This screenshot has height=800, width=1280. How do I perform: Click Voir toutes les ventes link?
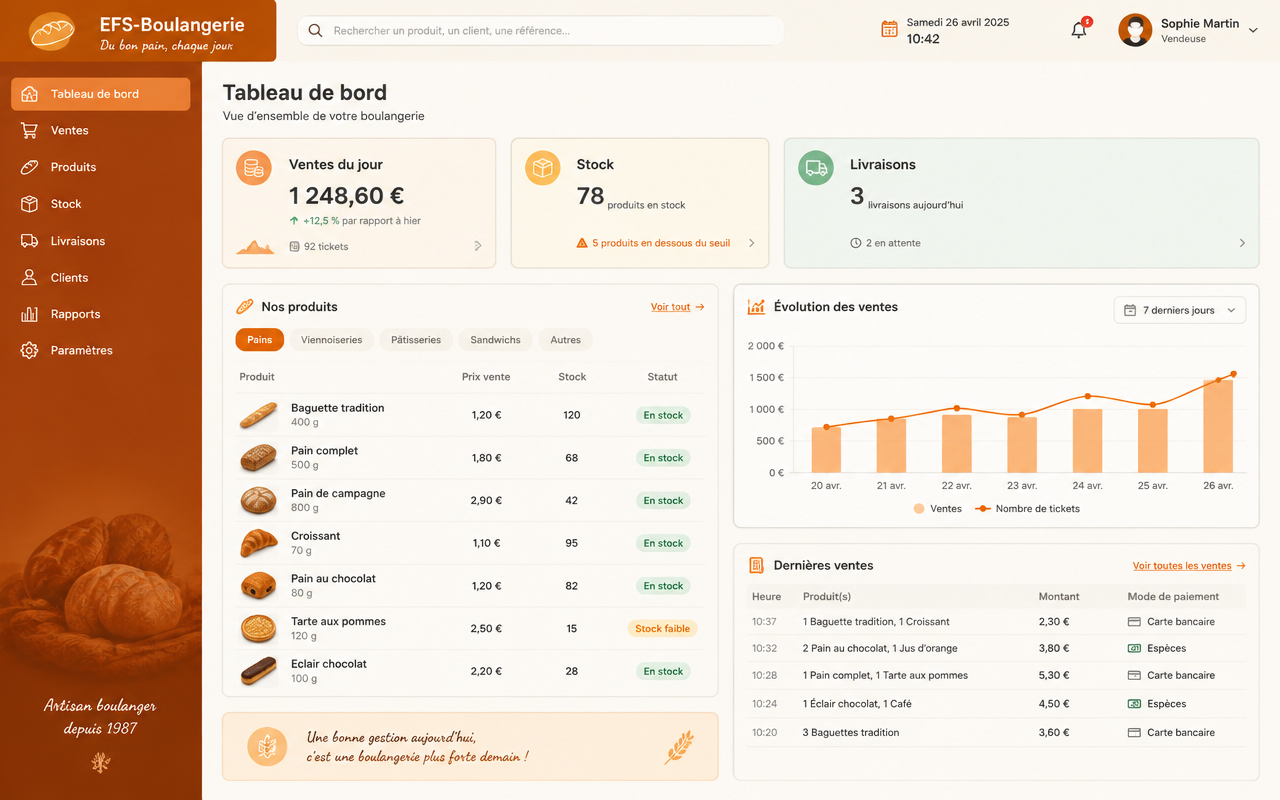tap(1189, 566)
